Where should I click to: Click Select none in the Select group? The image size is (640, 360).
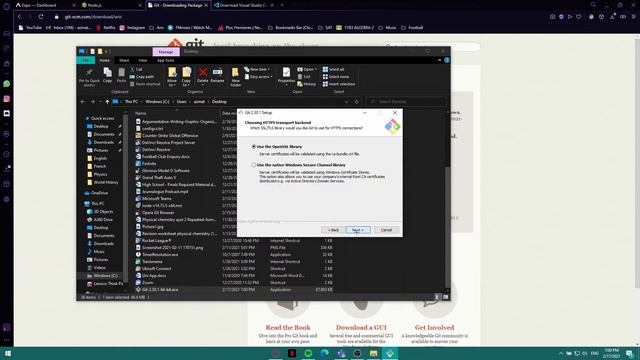click(x=336, y=77)
